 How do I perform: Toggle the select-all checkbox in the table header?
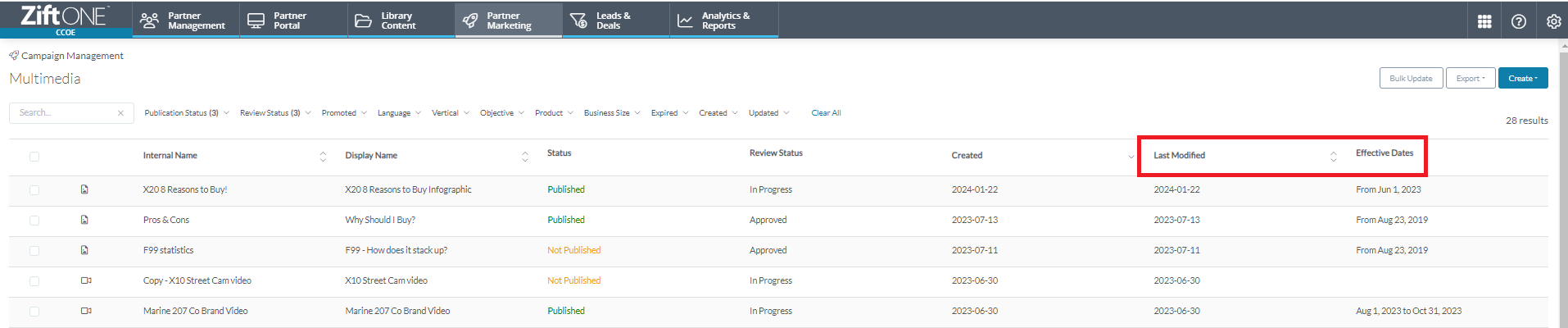[34, 157]
